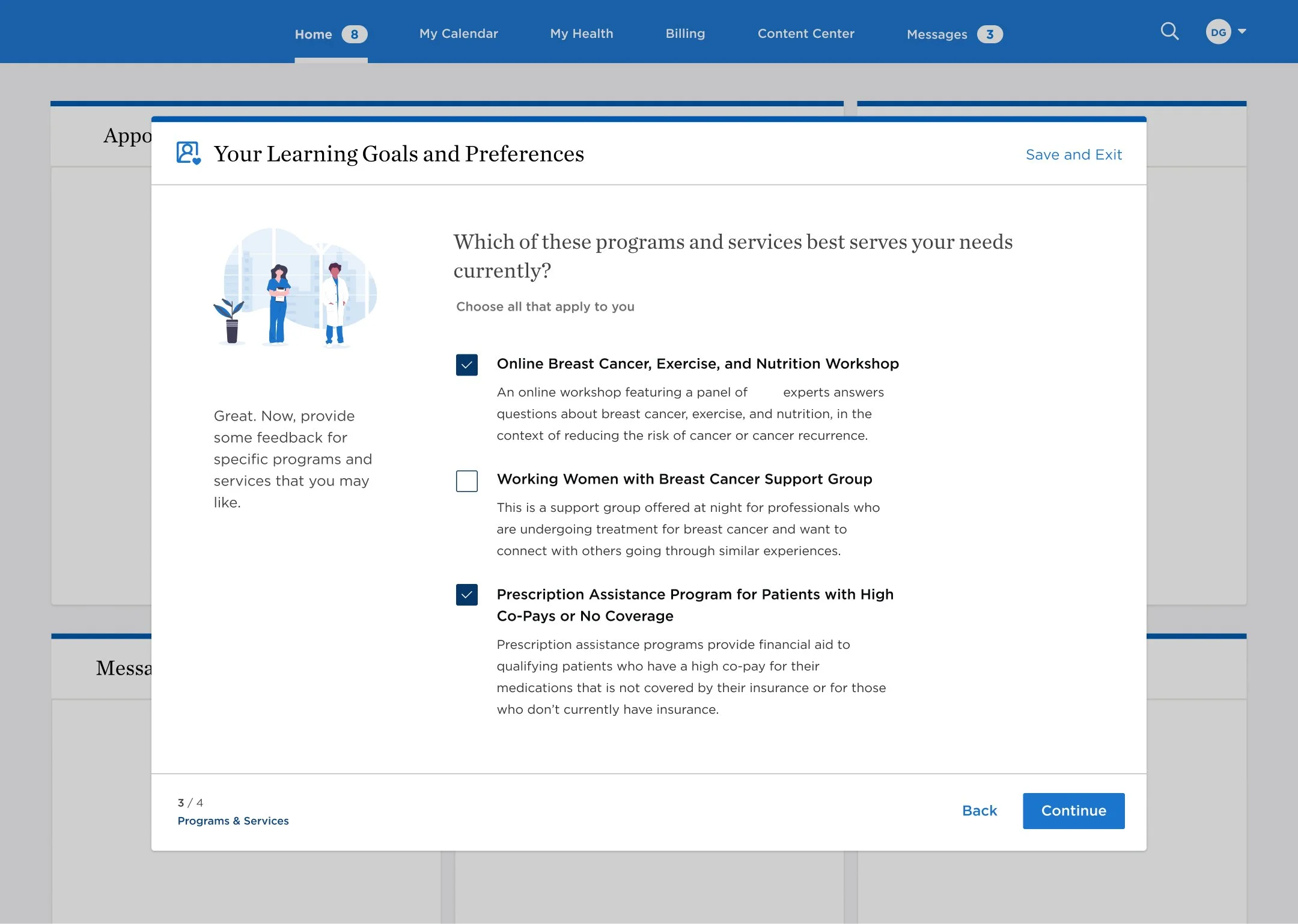The width and height of the screenshot is (1298, 924).
Task: Click the Messages badge showing 3
Action: (989, 34)
